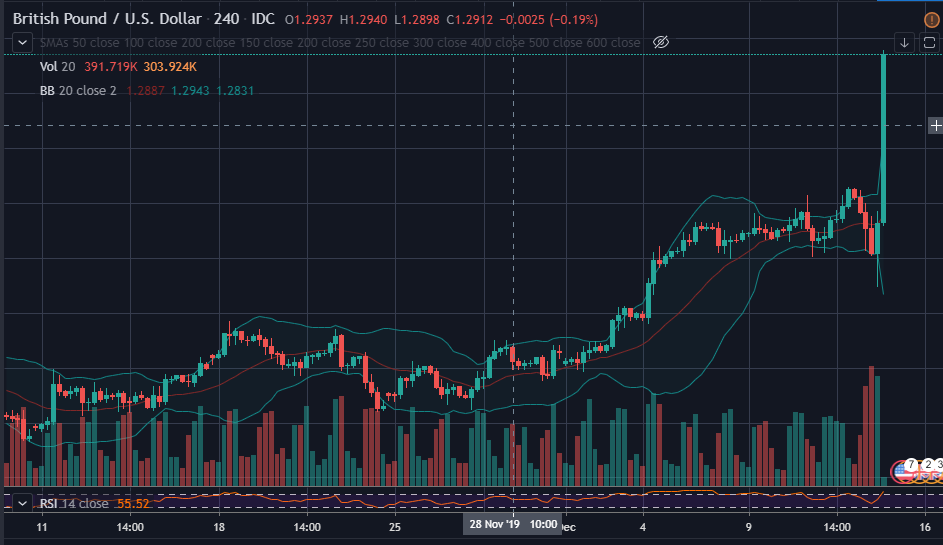This screenshot has width=943, height=545.
Task: Click IDC data source label
Action: (263, 19)
